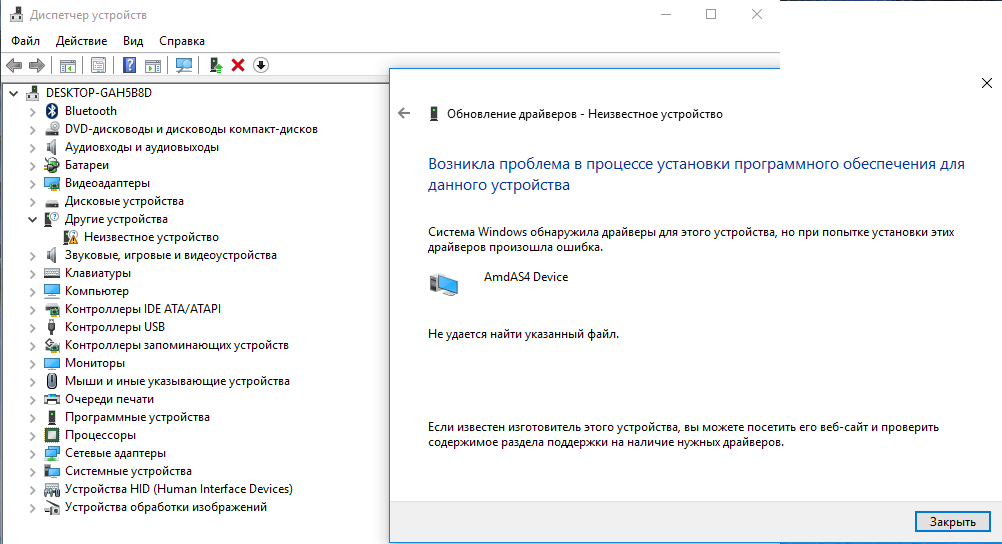Click the show/hide console tree toolbar icon
The height and width of the screenshot is (544, 1002).
tap(68, 65)
